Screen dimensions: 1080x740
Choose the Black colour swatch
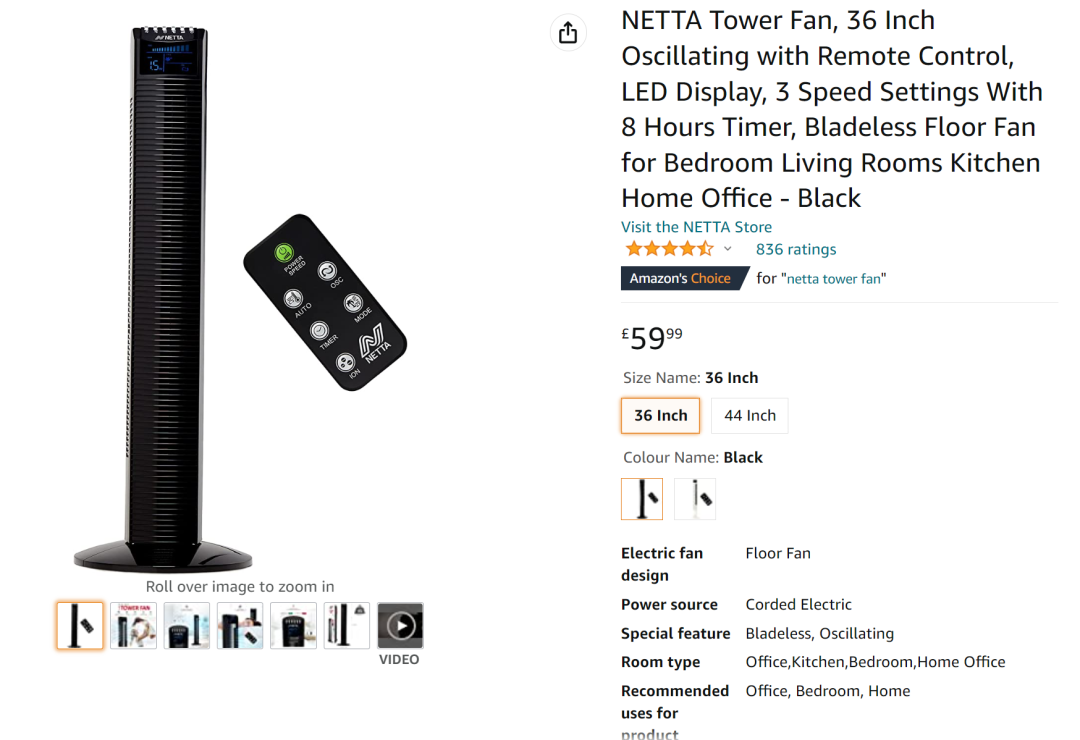[642, 498]
